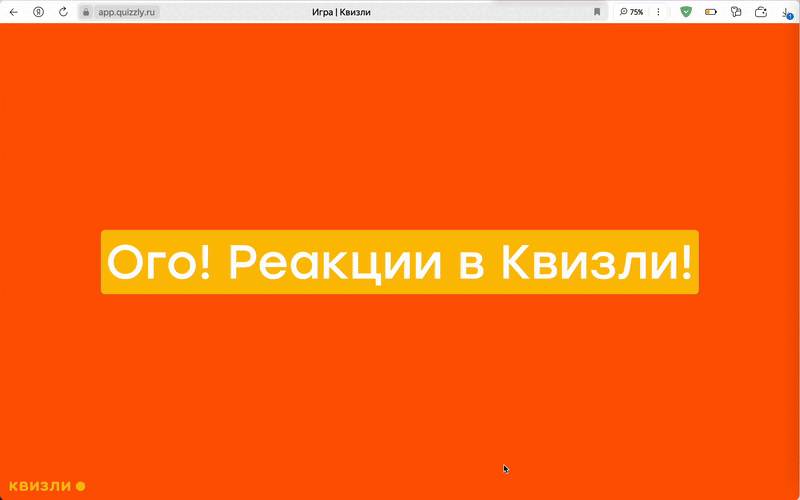Reload the page
Screen dimensions: 800x500
click(x=63, y=12)
